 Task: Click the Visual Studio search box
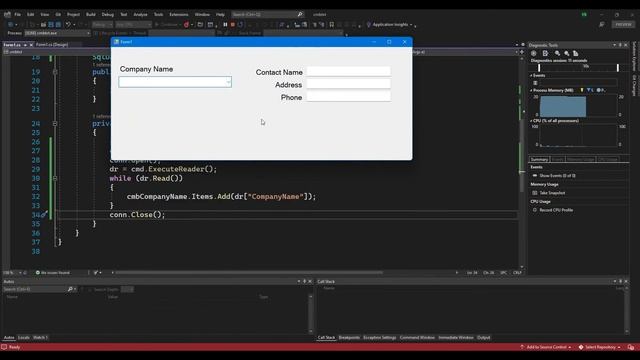(x=267, y=14)
